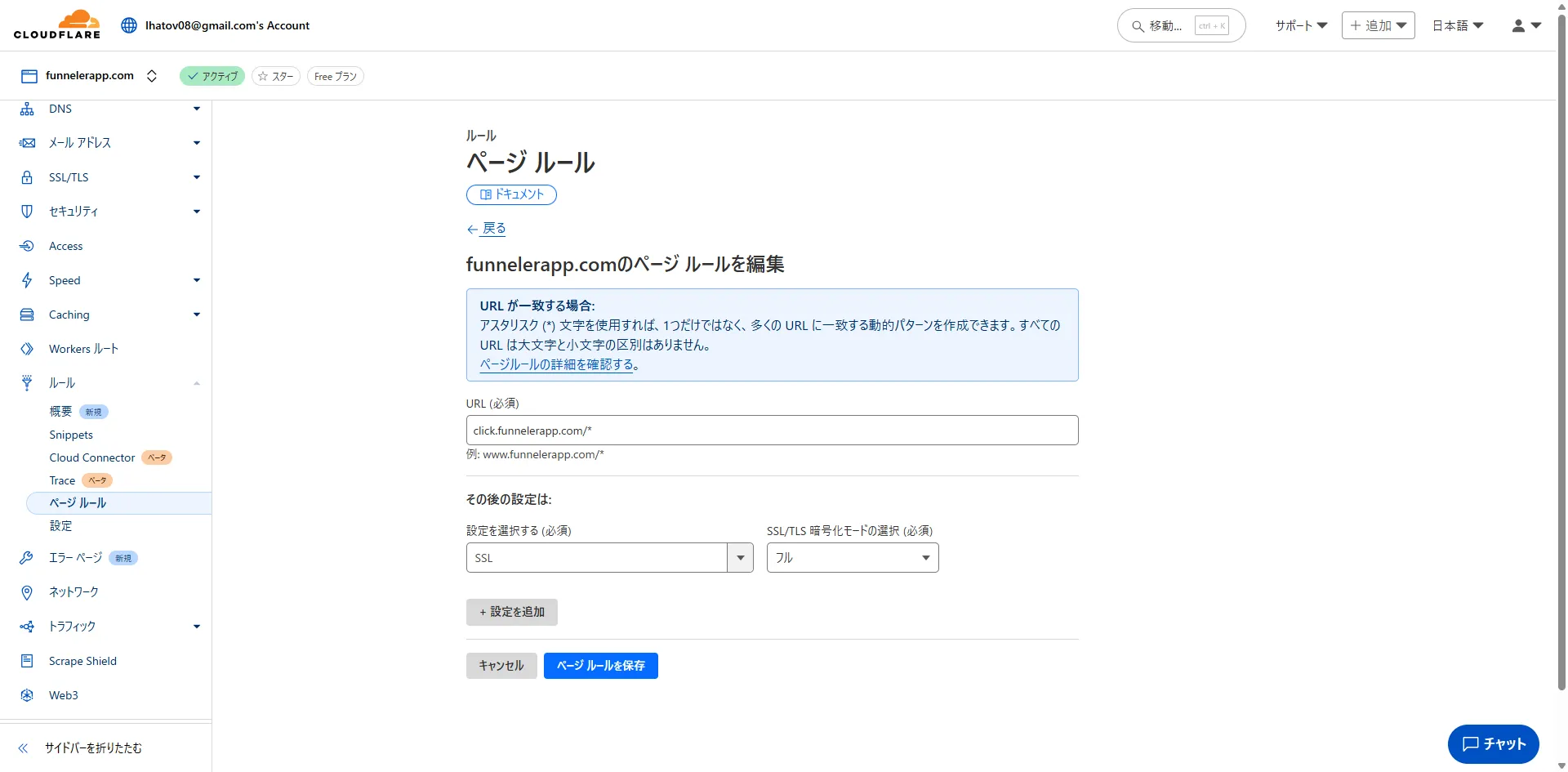Click the キャンセル button
Viewport: 1568px width, 772px height.
point(501,666)
